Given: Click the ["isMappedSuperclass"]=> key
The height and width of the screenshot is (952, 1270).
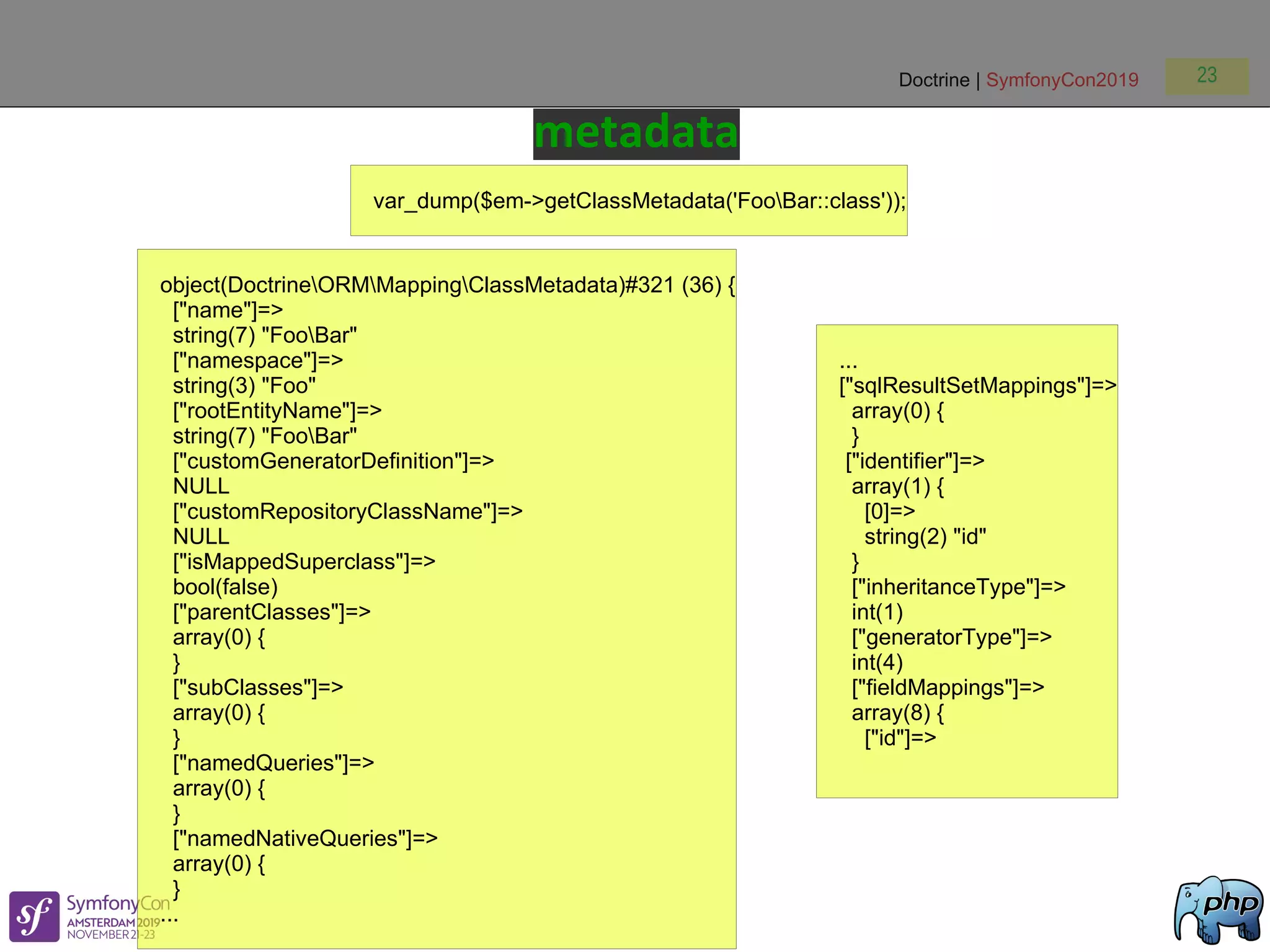Looking at the screenshot, I should tap(304, 562).
